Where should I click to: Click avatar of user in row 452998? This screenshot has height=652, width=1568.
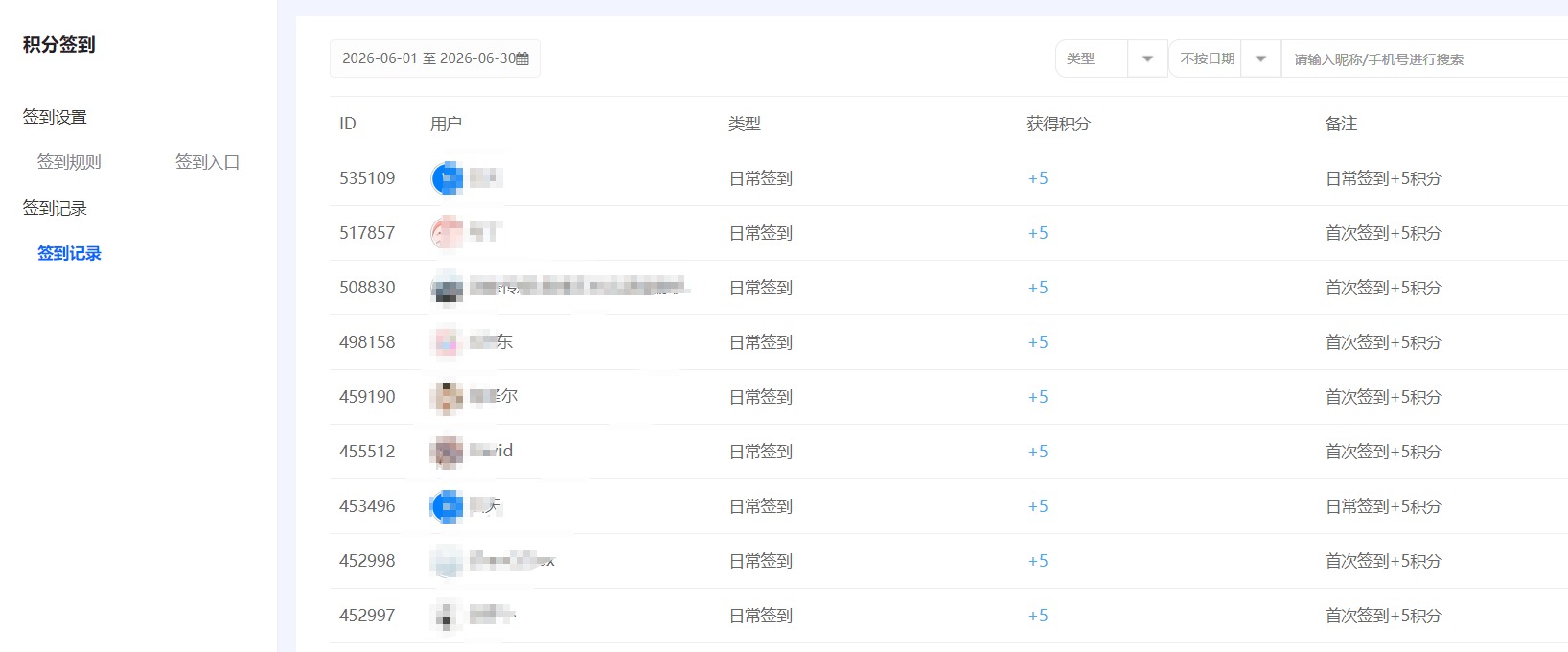[448, 561]
